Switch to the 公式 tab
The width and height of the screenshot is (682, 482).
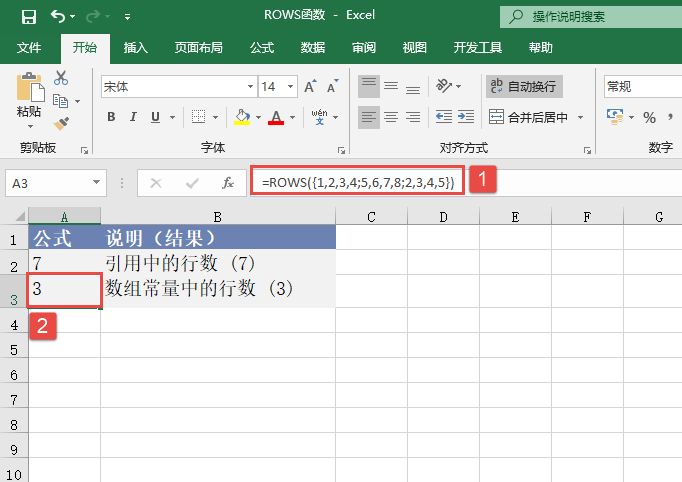(262, 47)
